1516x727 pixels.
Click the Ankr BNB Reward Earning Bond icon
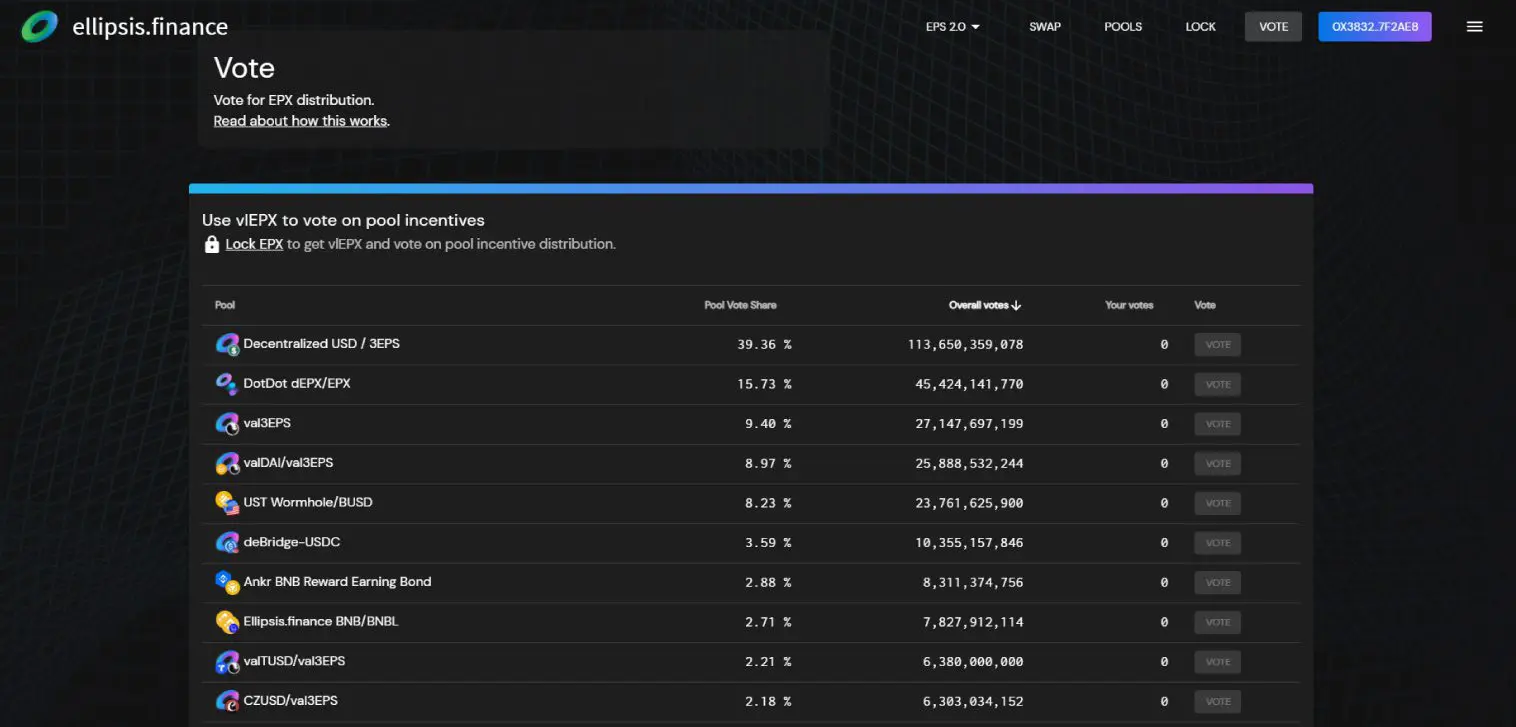pyautogui.click(x=228, y=581)
